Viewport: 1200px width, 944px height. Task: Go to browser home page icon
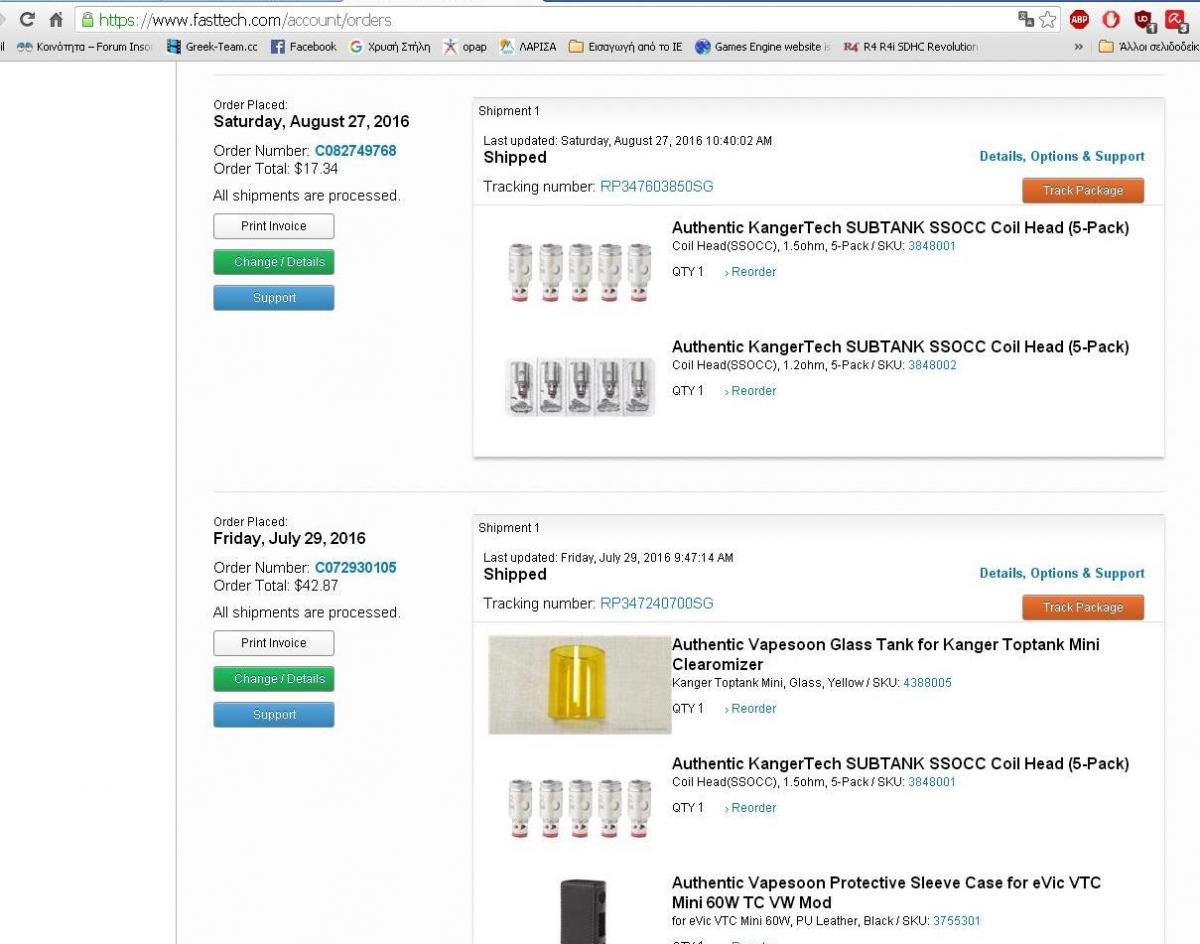(56, 19)
